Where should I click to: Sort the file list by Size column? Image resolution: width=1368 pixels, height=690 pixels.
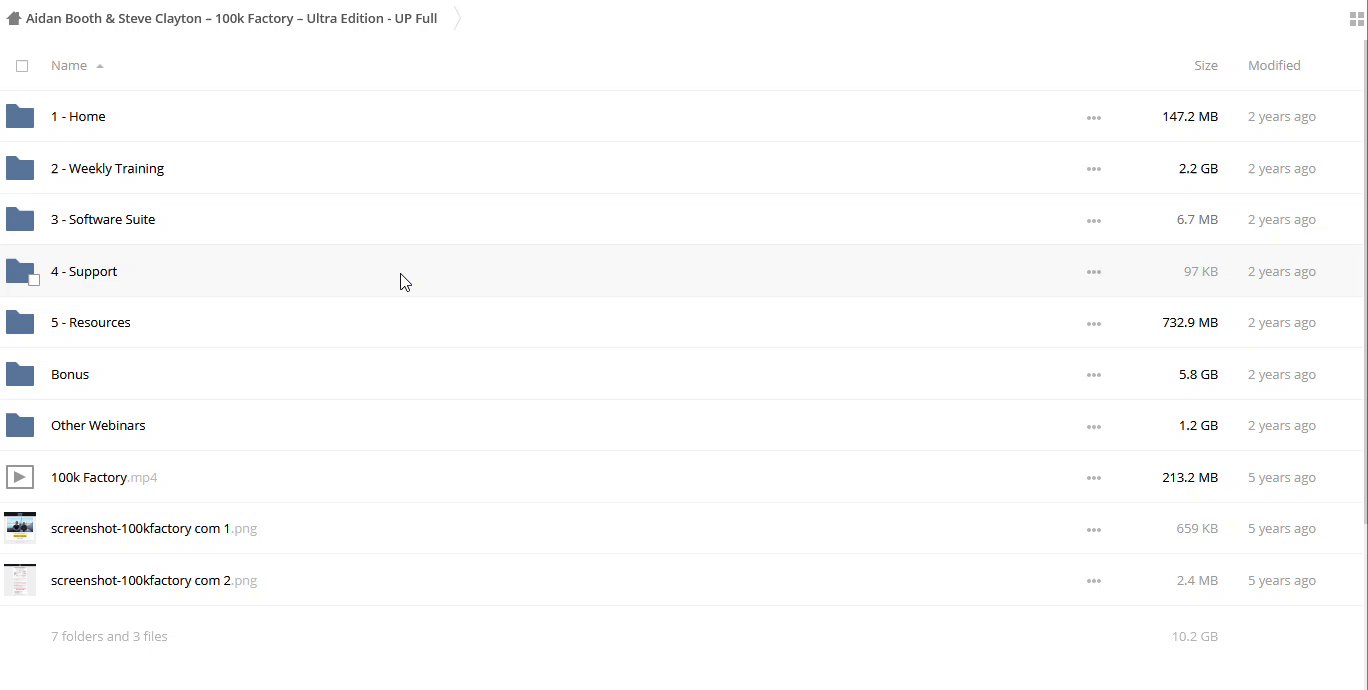(1205, 66)
